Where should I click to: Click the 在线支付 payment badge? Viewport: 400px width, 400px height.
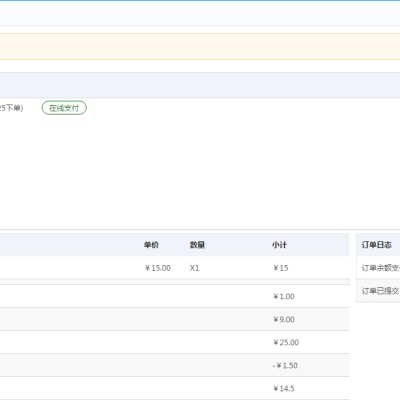point(64,108)
